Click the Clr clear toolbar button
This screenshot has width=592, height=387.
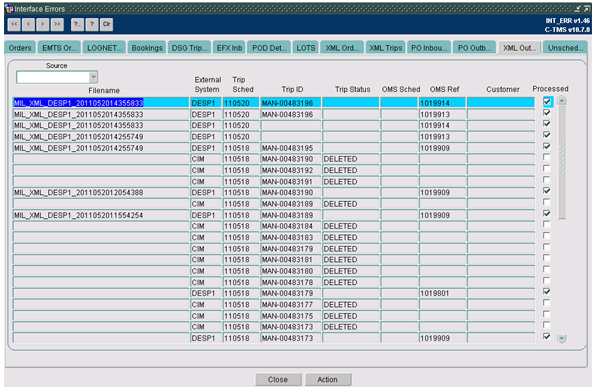pyautogui.click(x=106, y=25)
